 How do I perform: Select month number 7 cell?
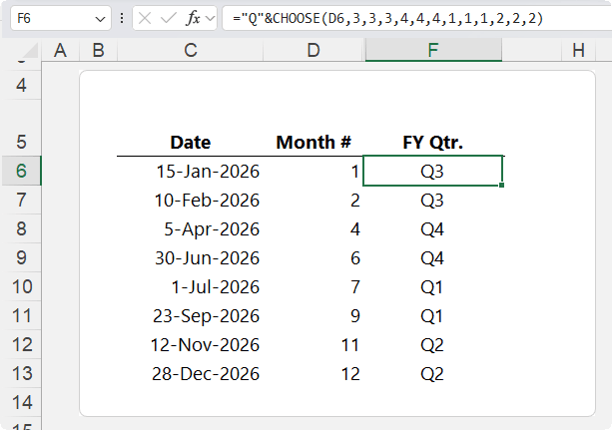pos(314,286)
